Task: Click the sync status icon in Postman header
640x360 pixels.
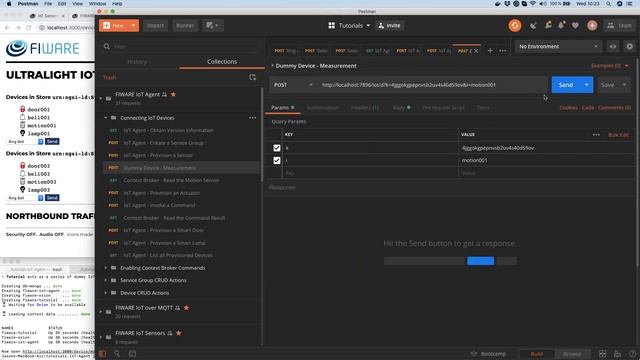Action: [x=515, y=25]
